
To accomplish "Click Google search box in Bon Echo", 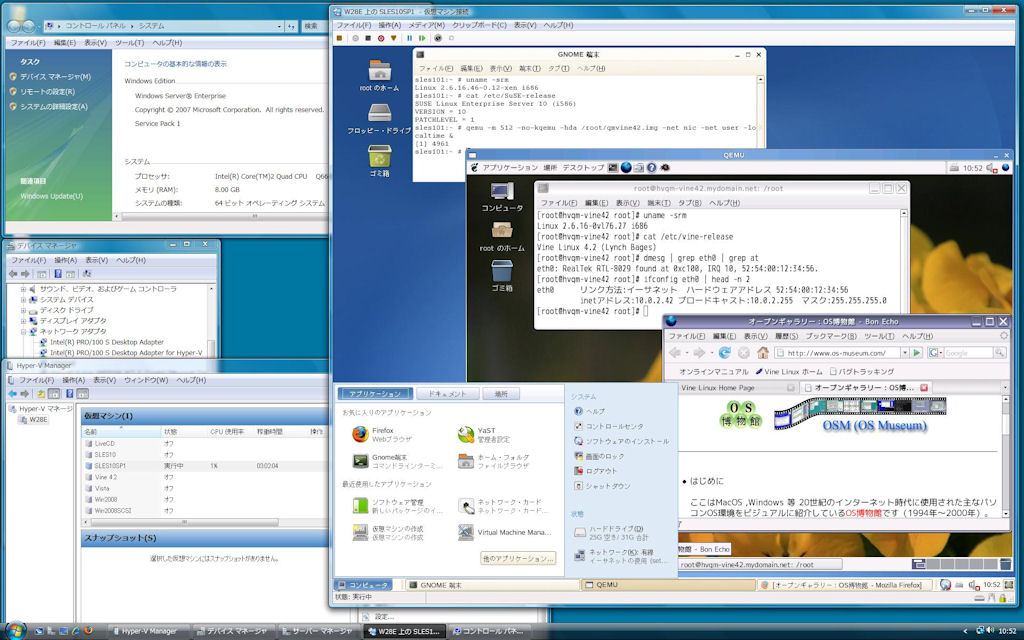I will (x=968, y=353).
